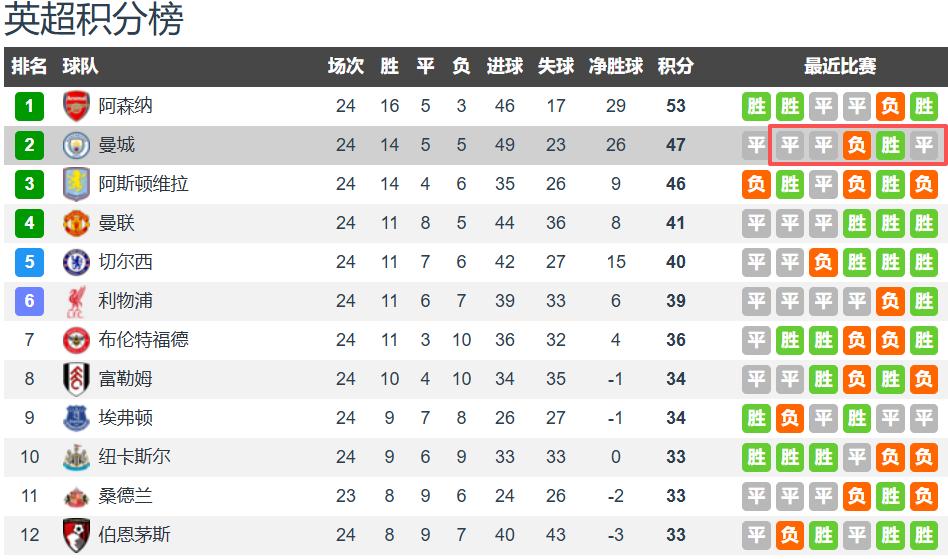Sort by the 积分 column header

coord(675,67)
